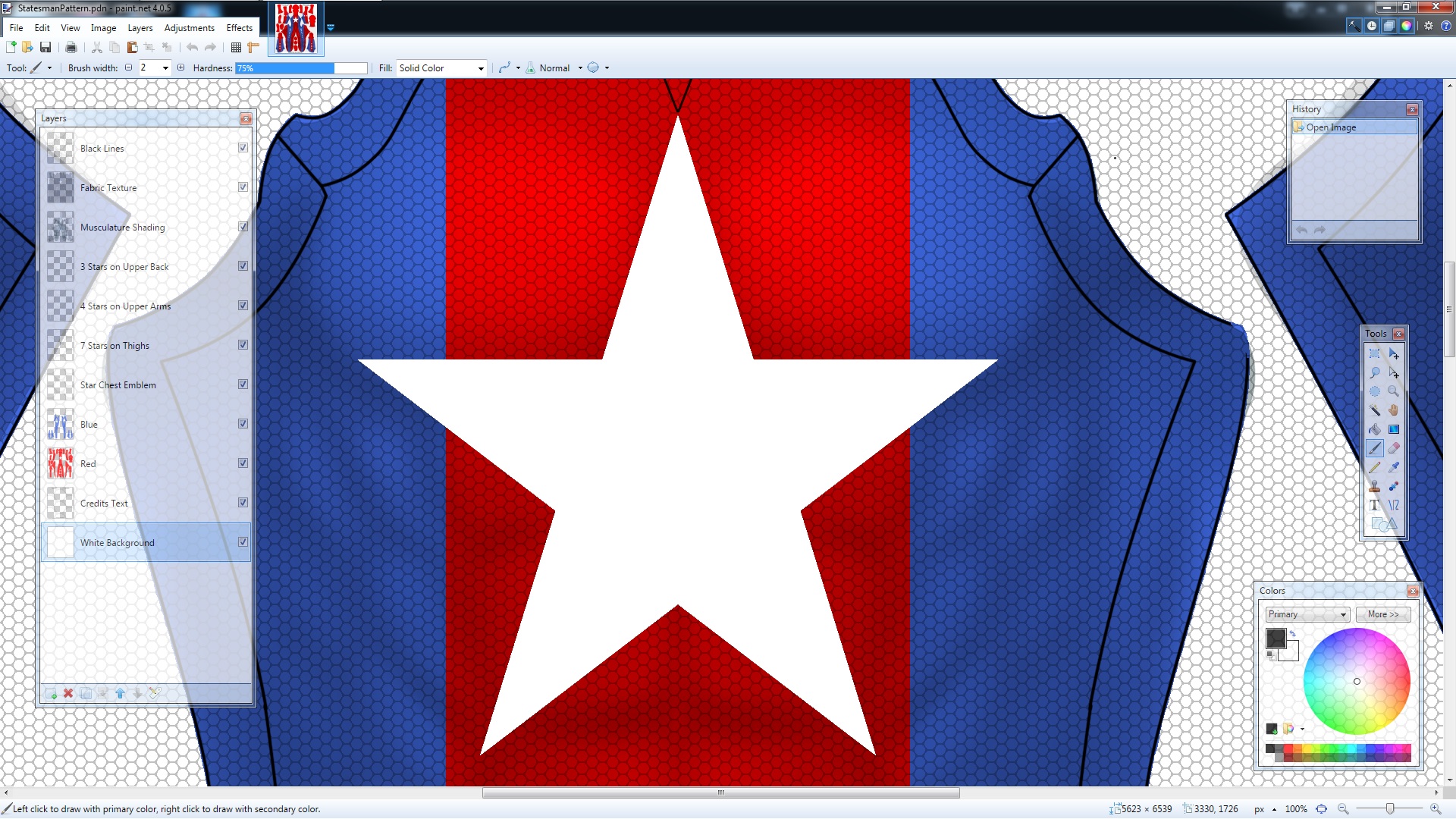Pick the Move Selection tool

[x=1394, y=372]
